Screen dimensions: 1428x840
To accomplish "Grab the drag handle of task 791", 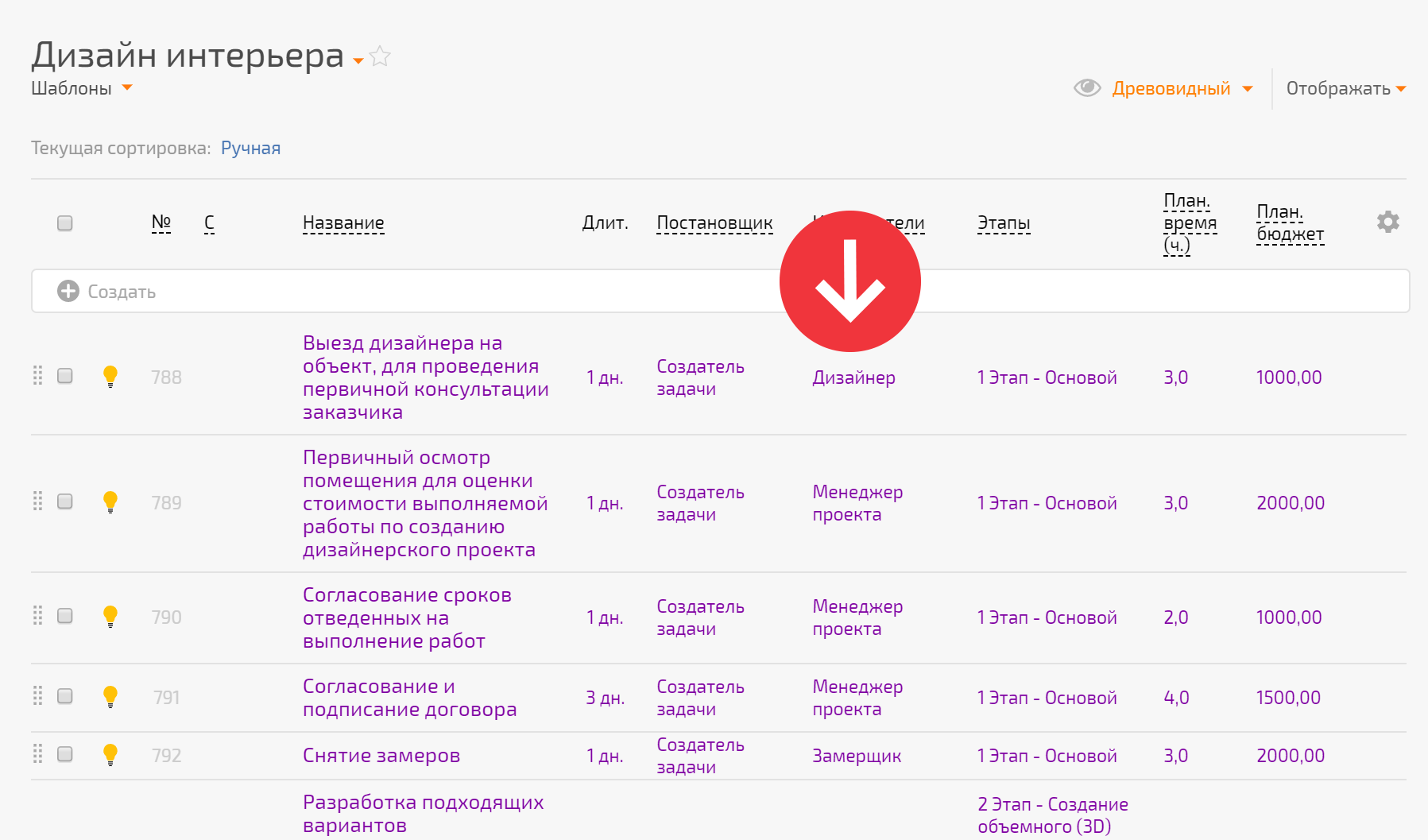I will click(x=37, y=696).
